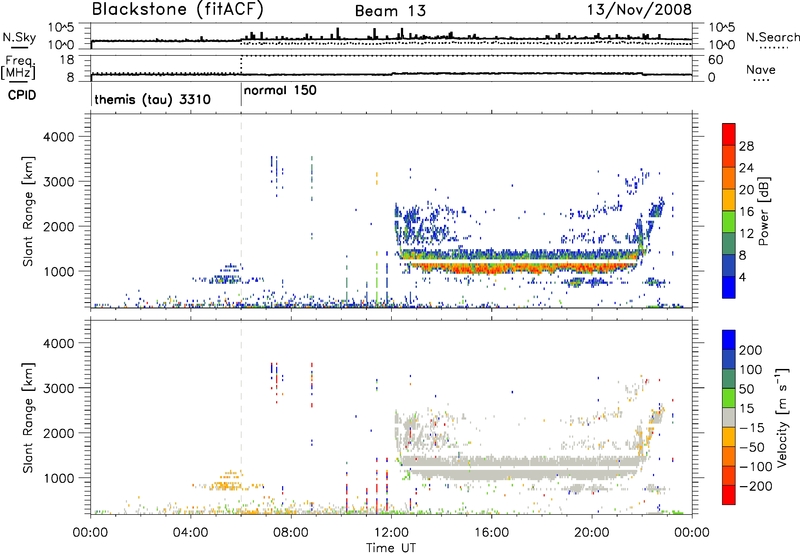Click "4000" tick on the Power panel axis

[58, 137]
